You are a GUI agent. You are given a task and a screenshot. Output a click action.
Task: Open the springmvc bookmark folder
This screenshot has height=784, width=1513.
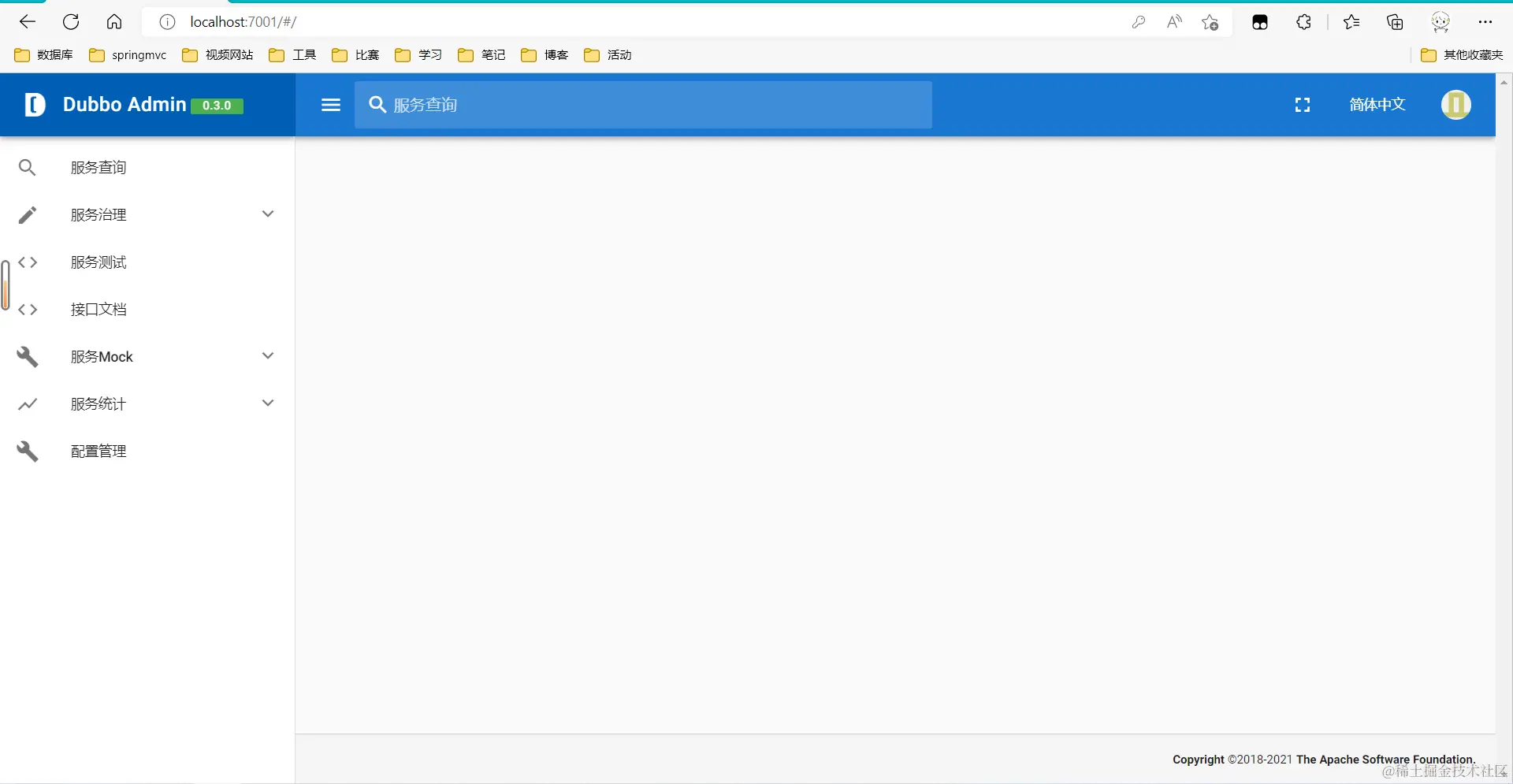pos(128,55)
